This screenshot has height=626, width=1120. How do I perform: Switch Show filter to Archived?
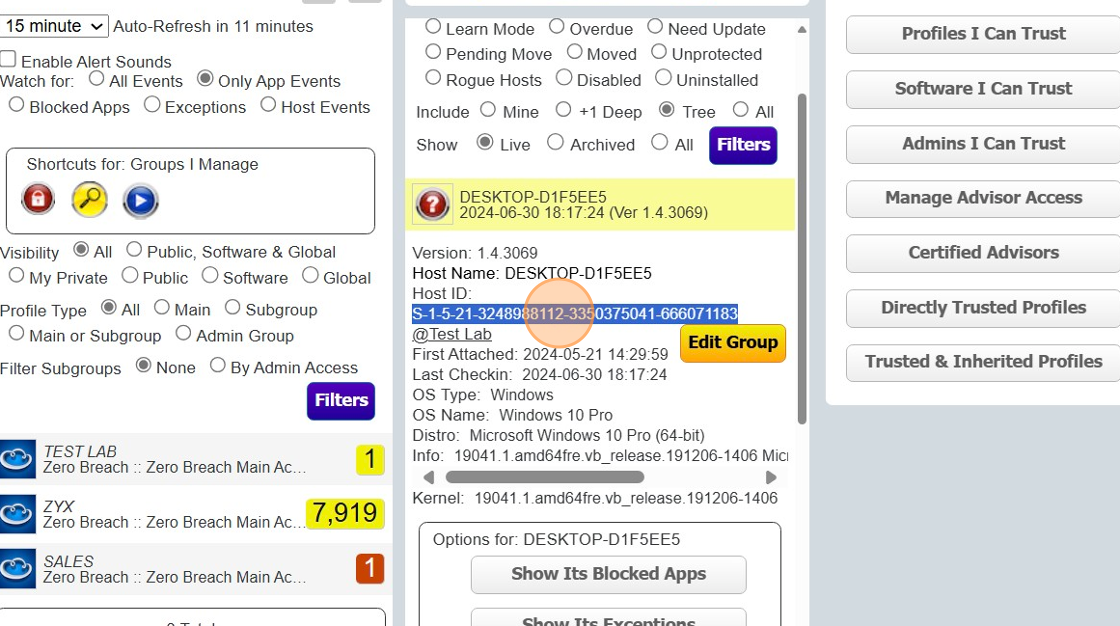click(x=554, y=143)
